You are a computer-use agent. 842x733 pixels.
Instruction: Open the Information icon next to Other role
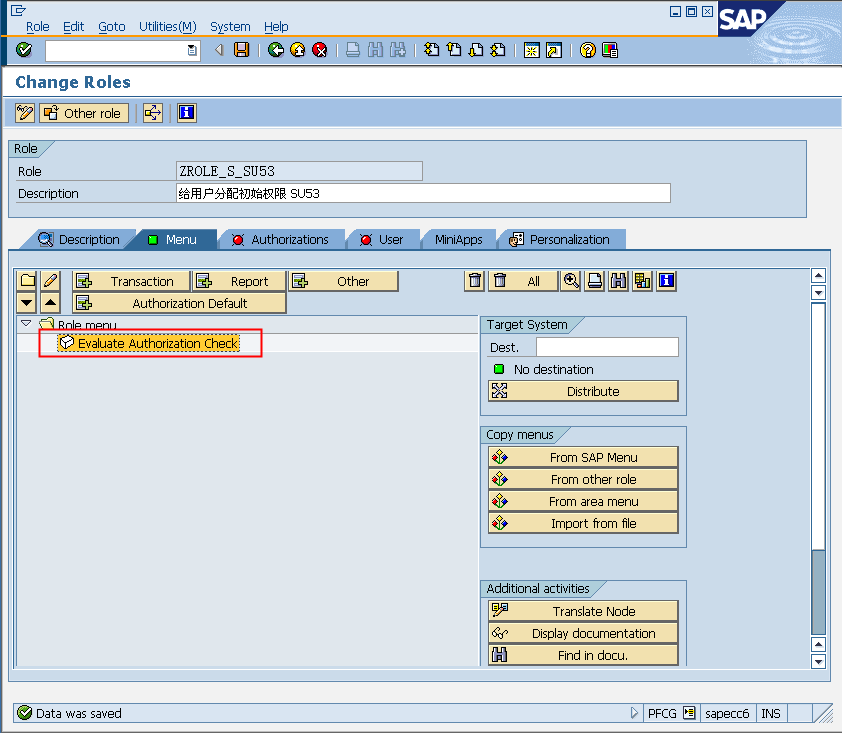tap(186, 112)
